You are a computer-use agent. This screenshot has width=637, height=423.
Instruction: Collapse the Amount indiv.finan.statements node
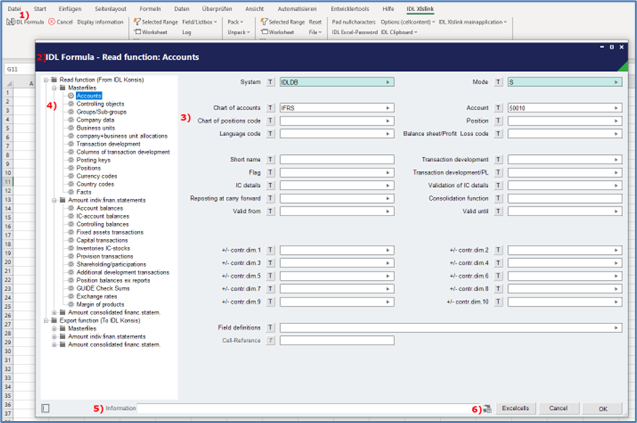[54, 200]
